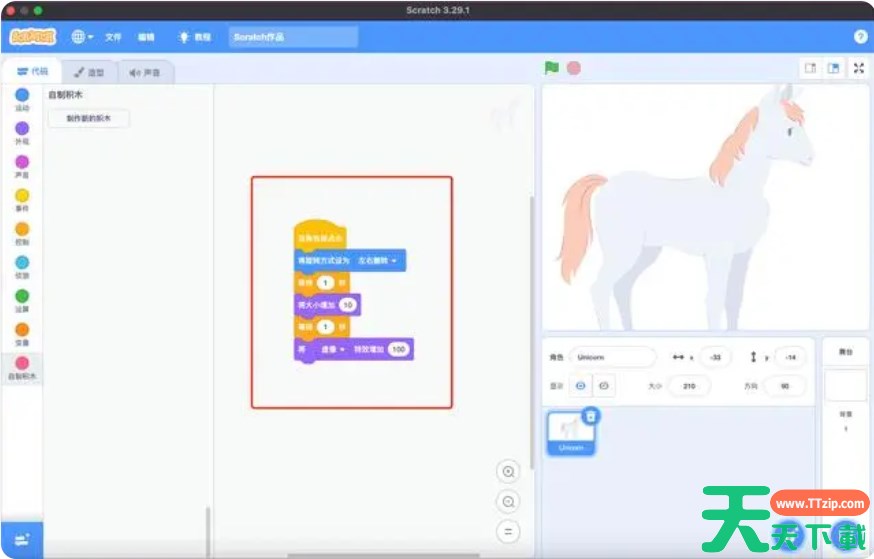
Task: Click the workspace horizontal scrollbar
Action: coord(383,556)
